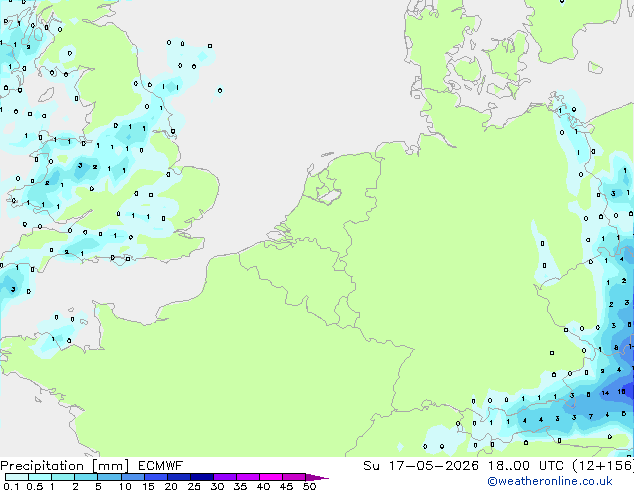Click the 'Su 17-05-2026' date text
This screenshot has height=490, width=634.
[x=421, y=466]
